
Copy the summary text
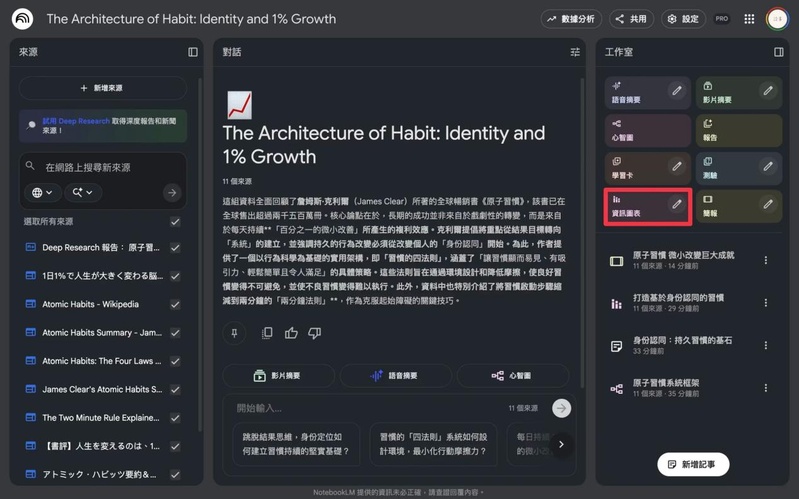tap(267, 333)
